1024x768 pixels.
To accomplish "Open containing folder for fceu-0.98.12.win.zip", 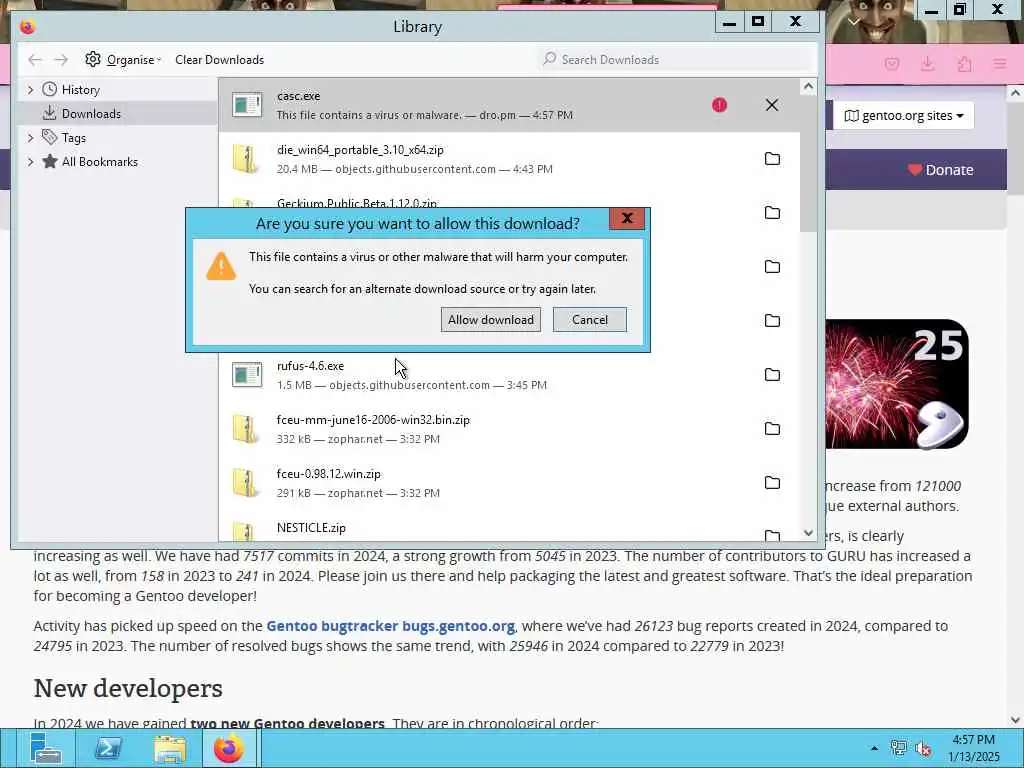I will coord(772,483).
